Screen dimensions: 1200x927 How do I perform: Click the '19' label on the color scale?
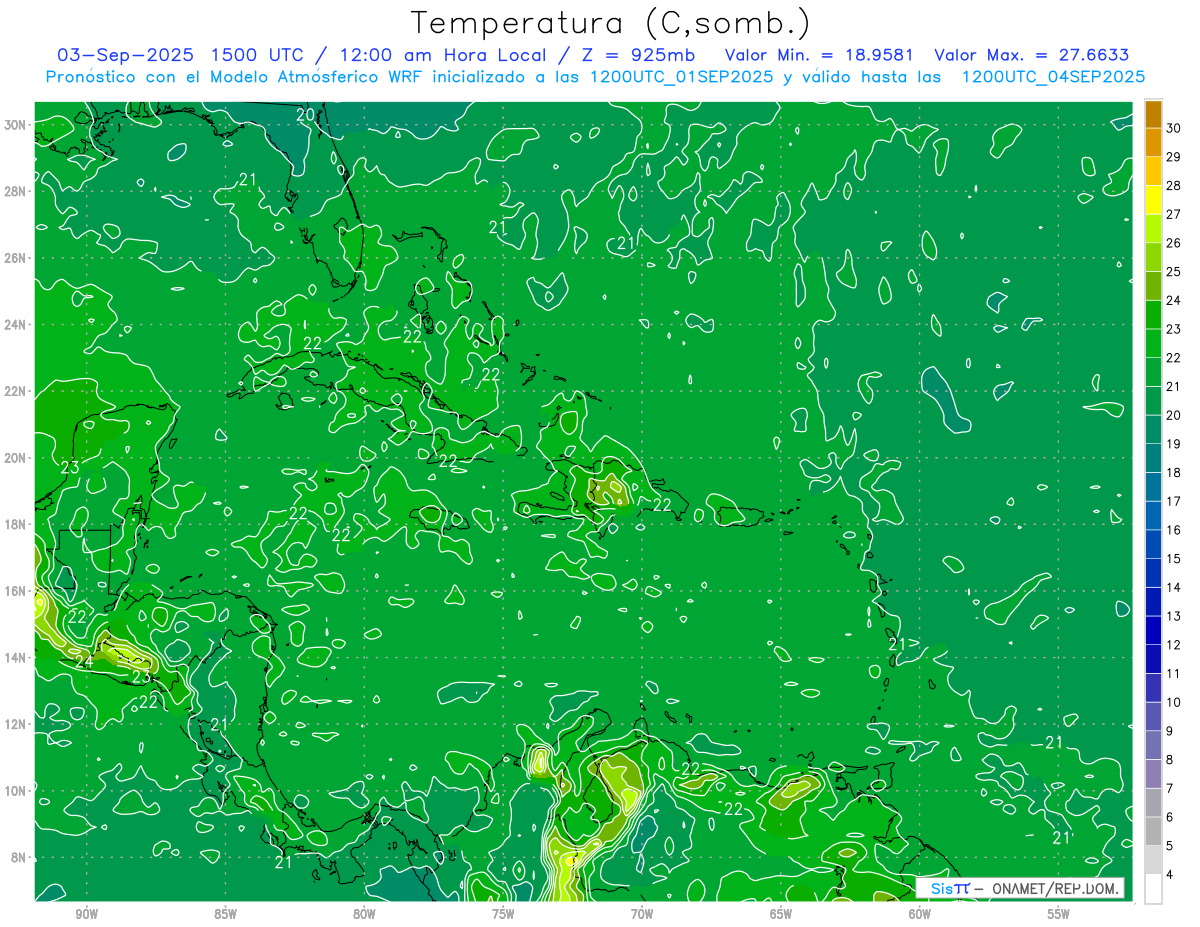click(1174, 443)
